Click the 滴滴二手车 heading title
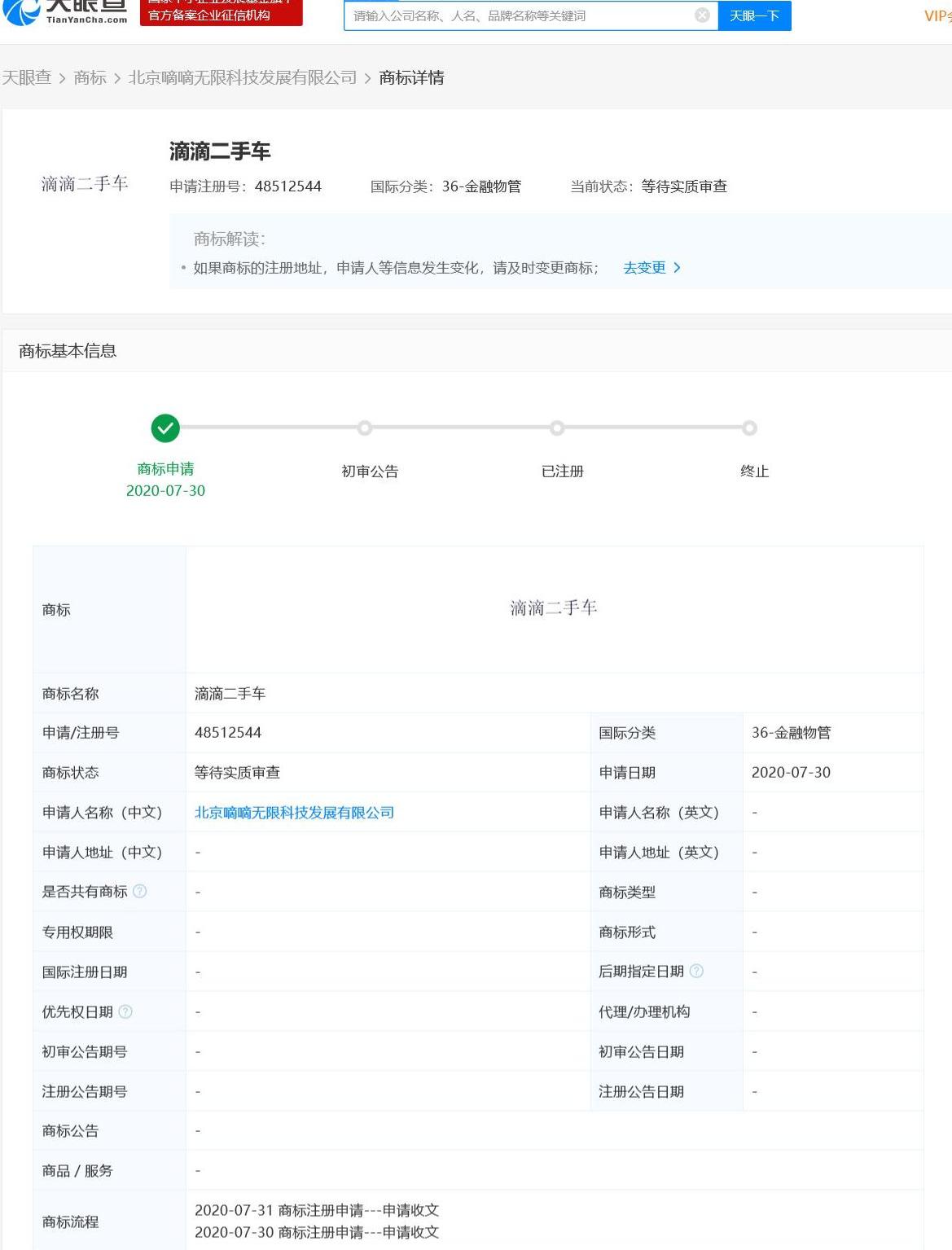 click(220, 151)
